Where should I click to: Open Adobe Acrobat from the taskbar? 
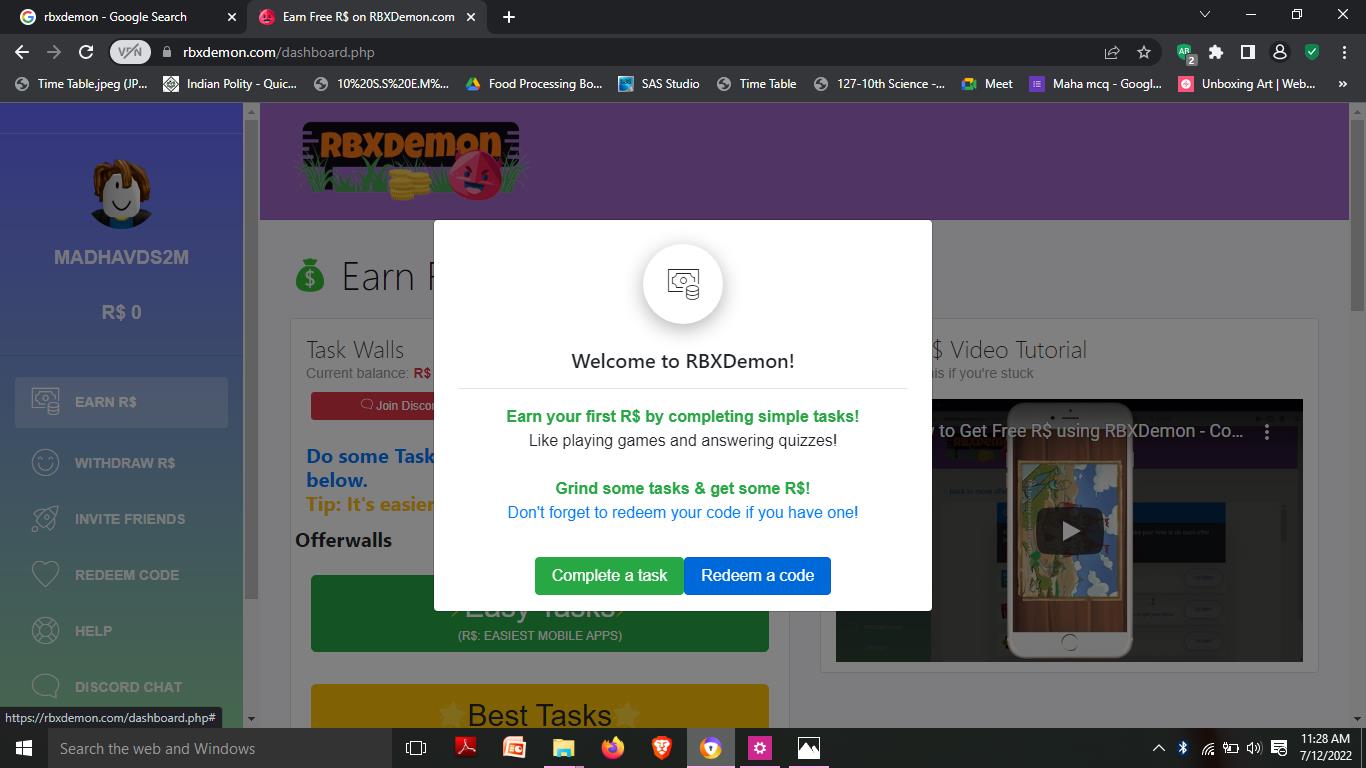466,748
